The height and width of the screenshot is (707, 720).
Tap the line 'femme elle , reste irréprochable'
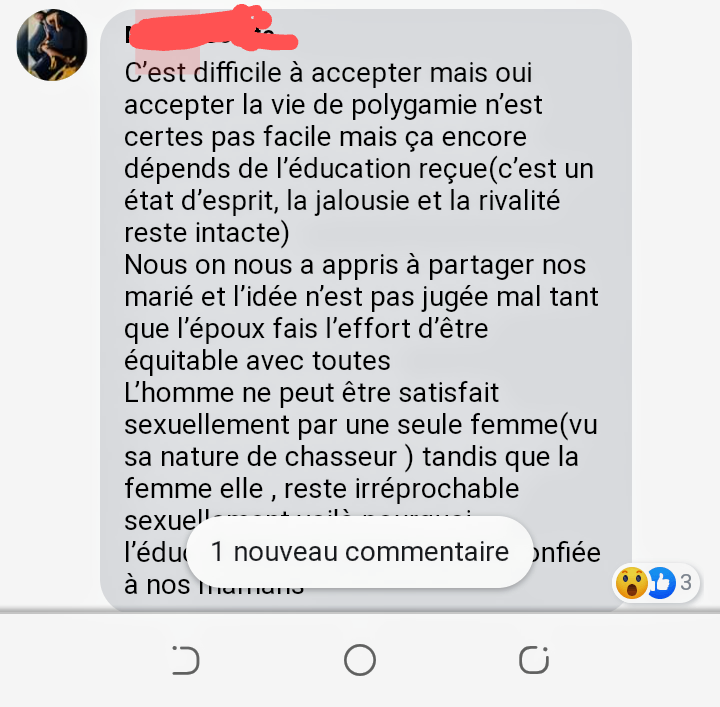coord(321,488)
